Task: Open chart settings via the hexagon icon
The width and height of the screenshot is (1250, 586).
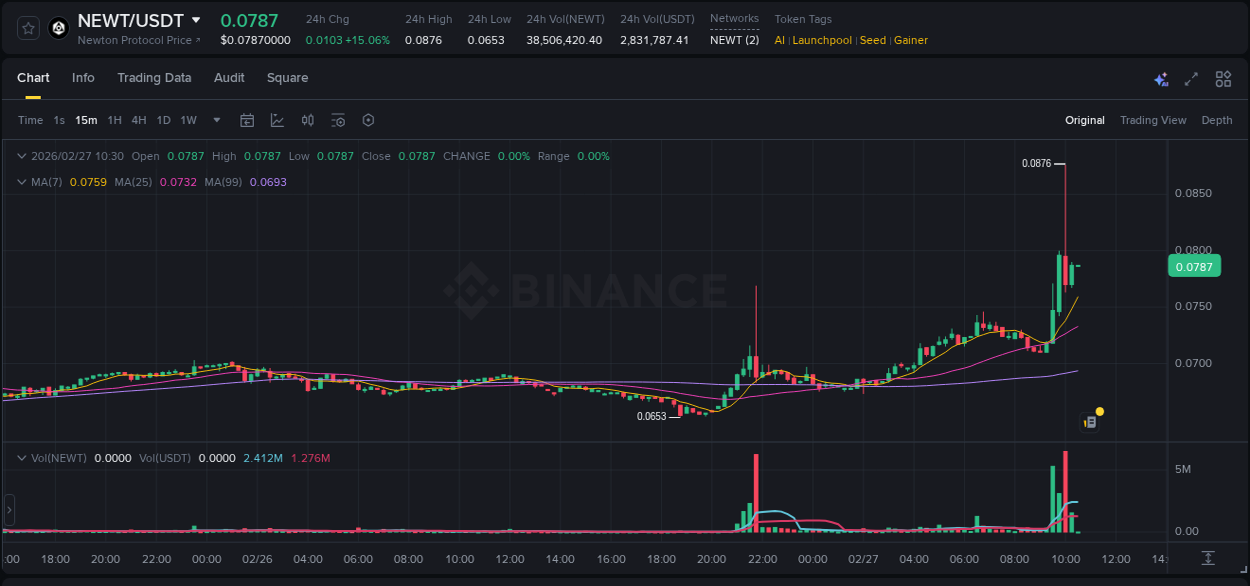Action: click(x=368, y=120)
